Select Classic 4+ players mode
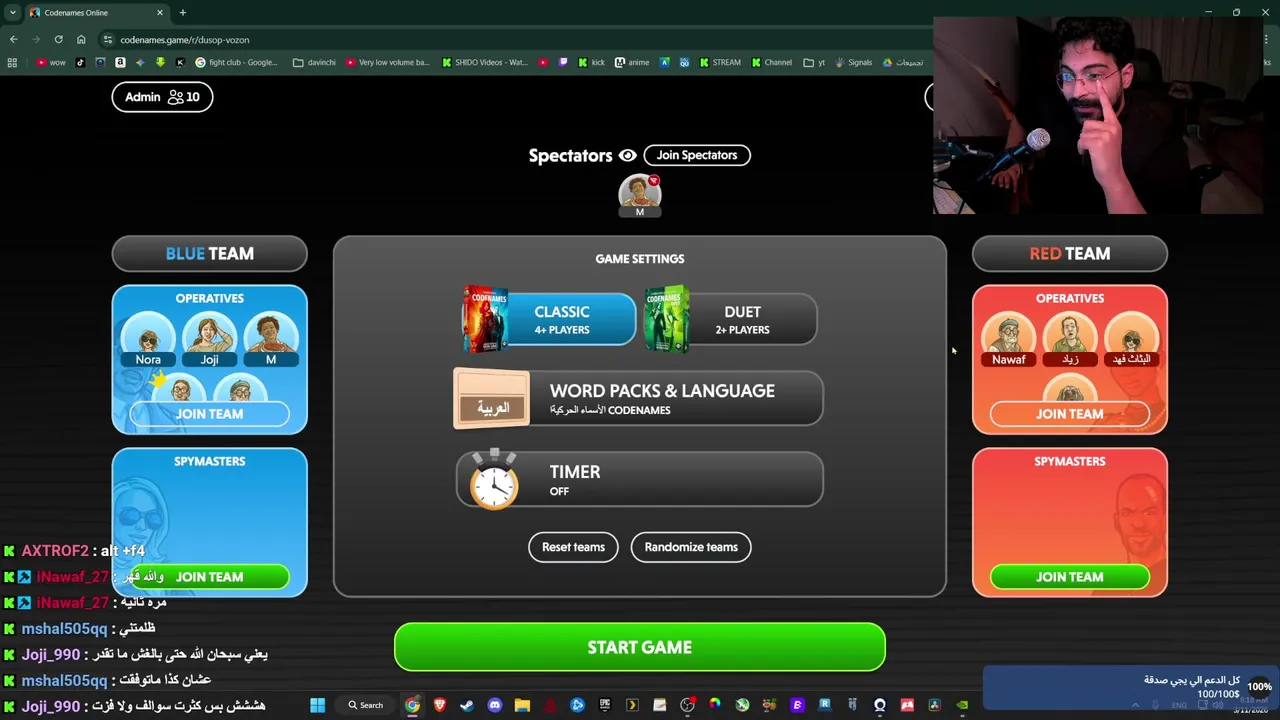Image resolution: width=1280 pixels, height=720 pixels. point(548,319)
